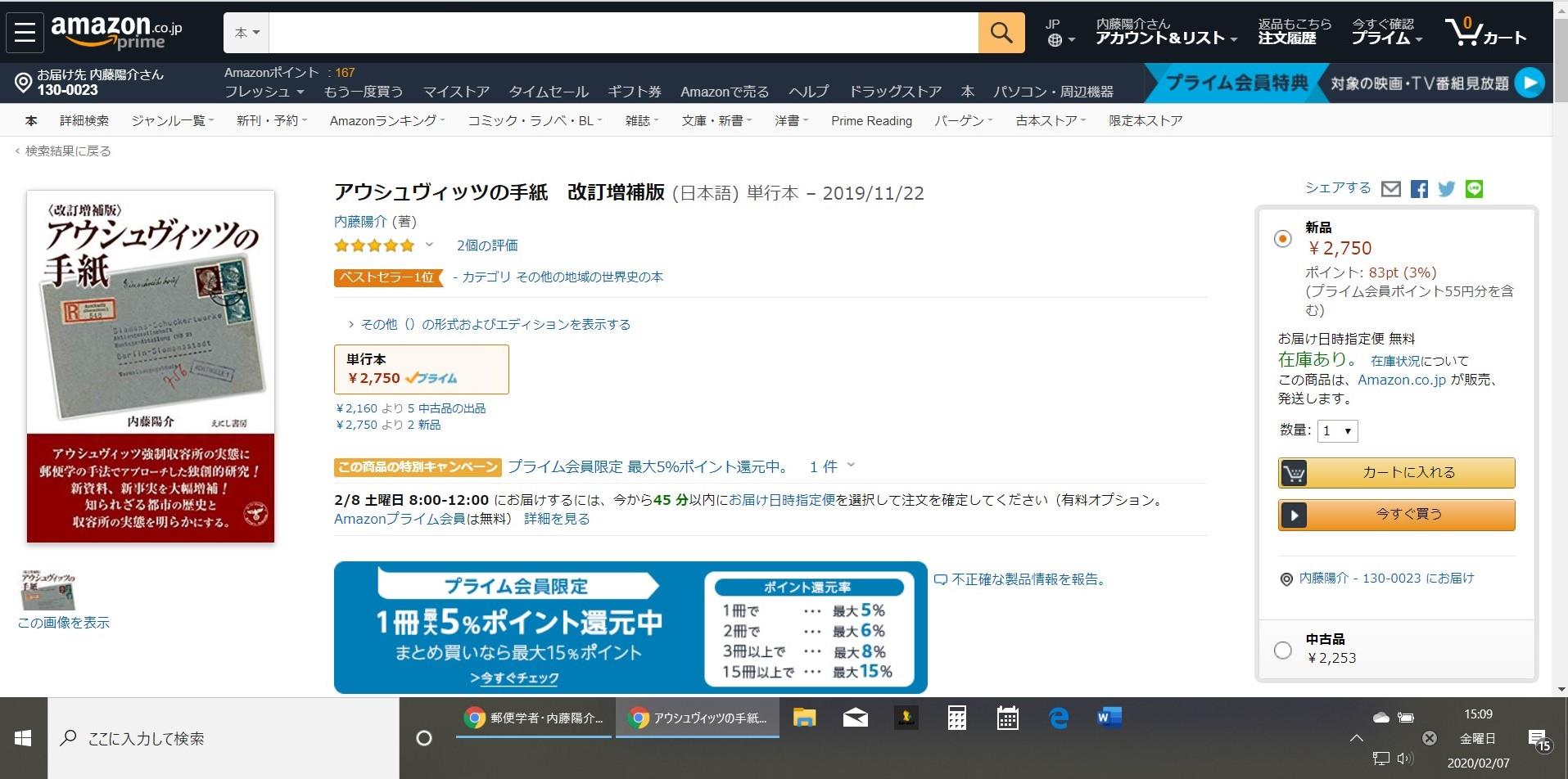Share the book via email icon
1568x779 pixels.
1391,189
